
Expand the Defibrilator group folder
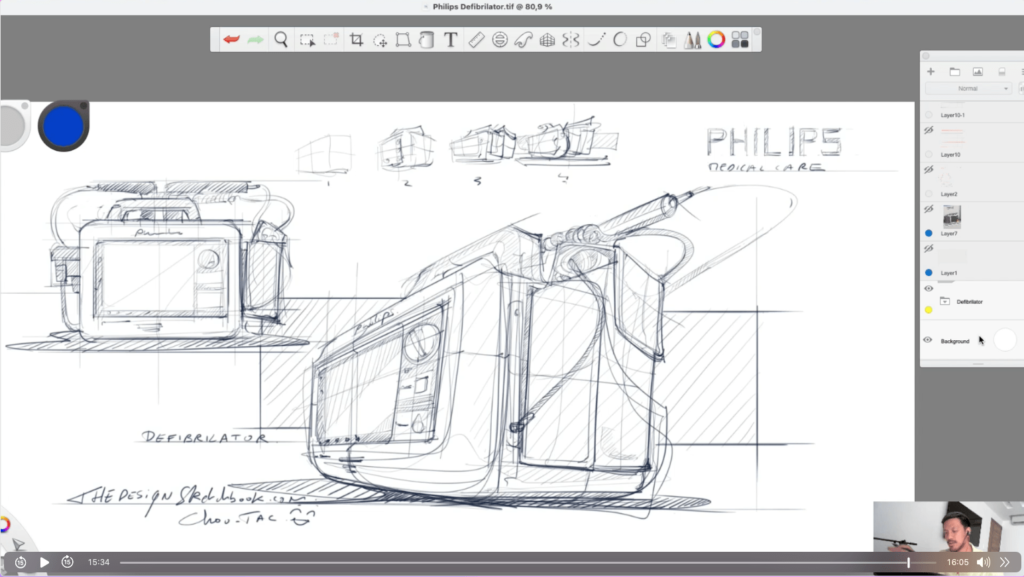tap(945, 301)
